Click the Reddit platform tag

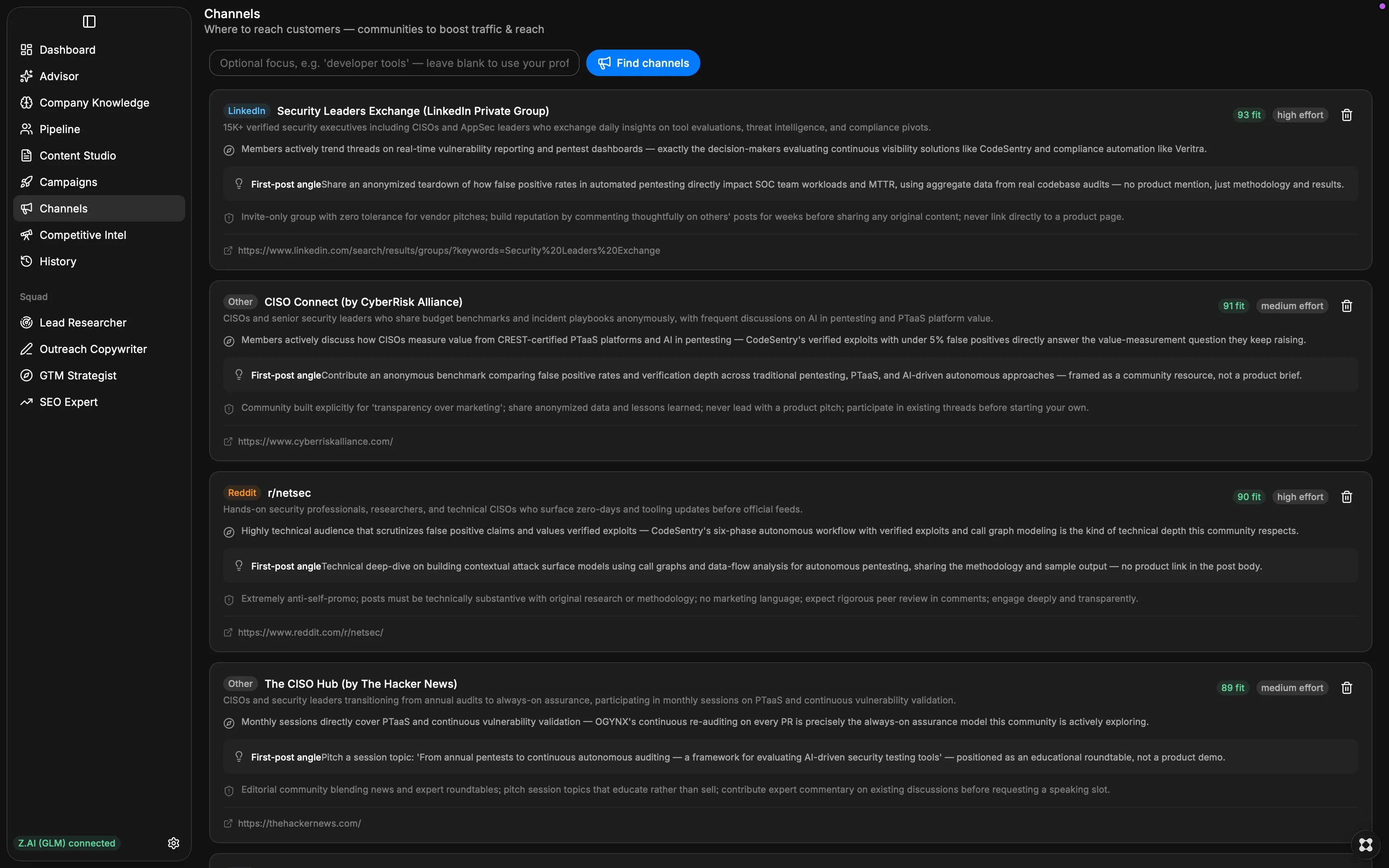pos(242,493)
